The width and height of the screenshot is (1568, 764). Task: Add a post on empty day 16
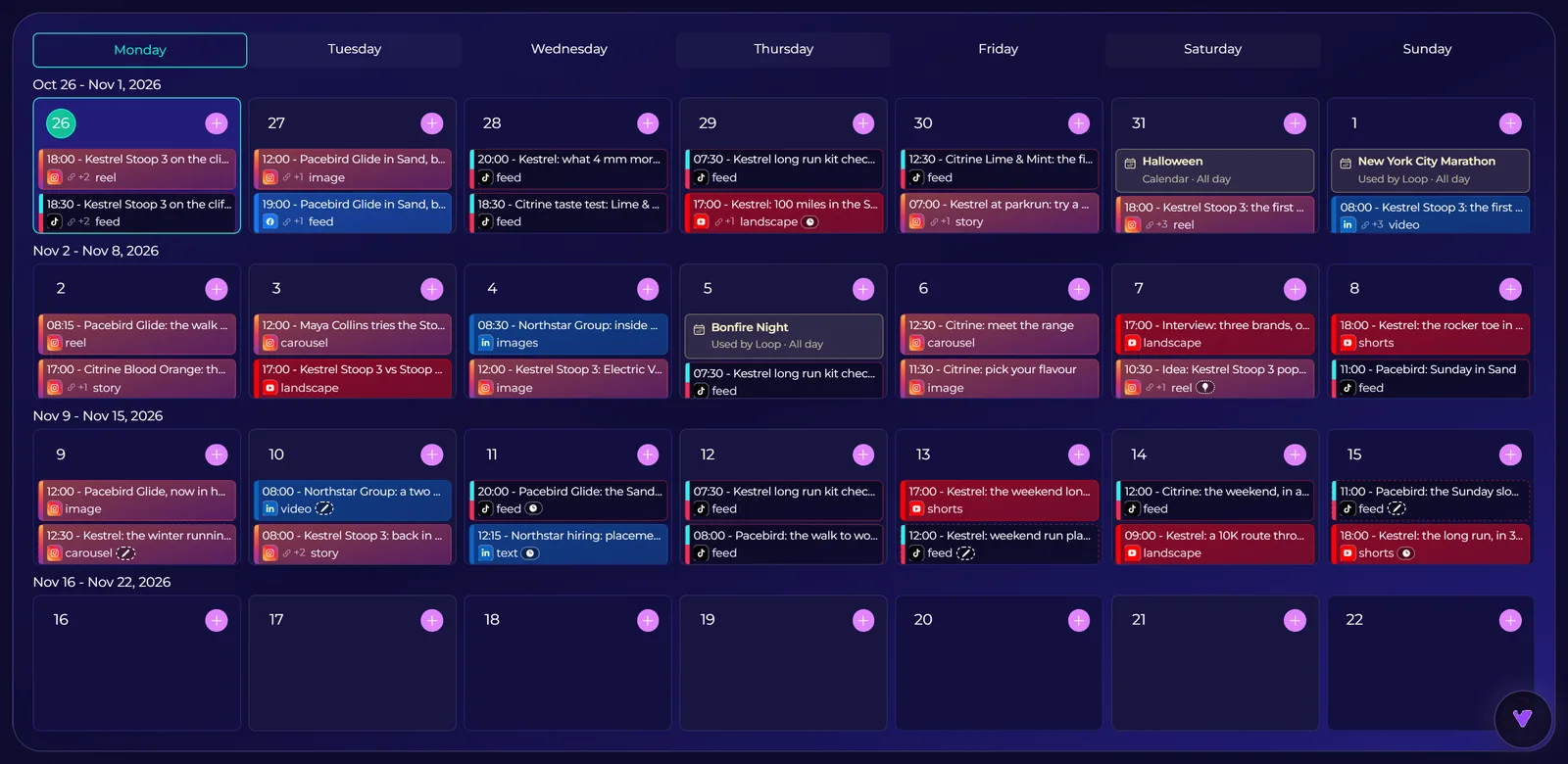217,620
